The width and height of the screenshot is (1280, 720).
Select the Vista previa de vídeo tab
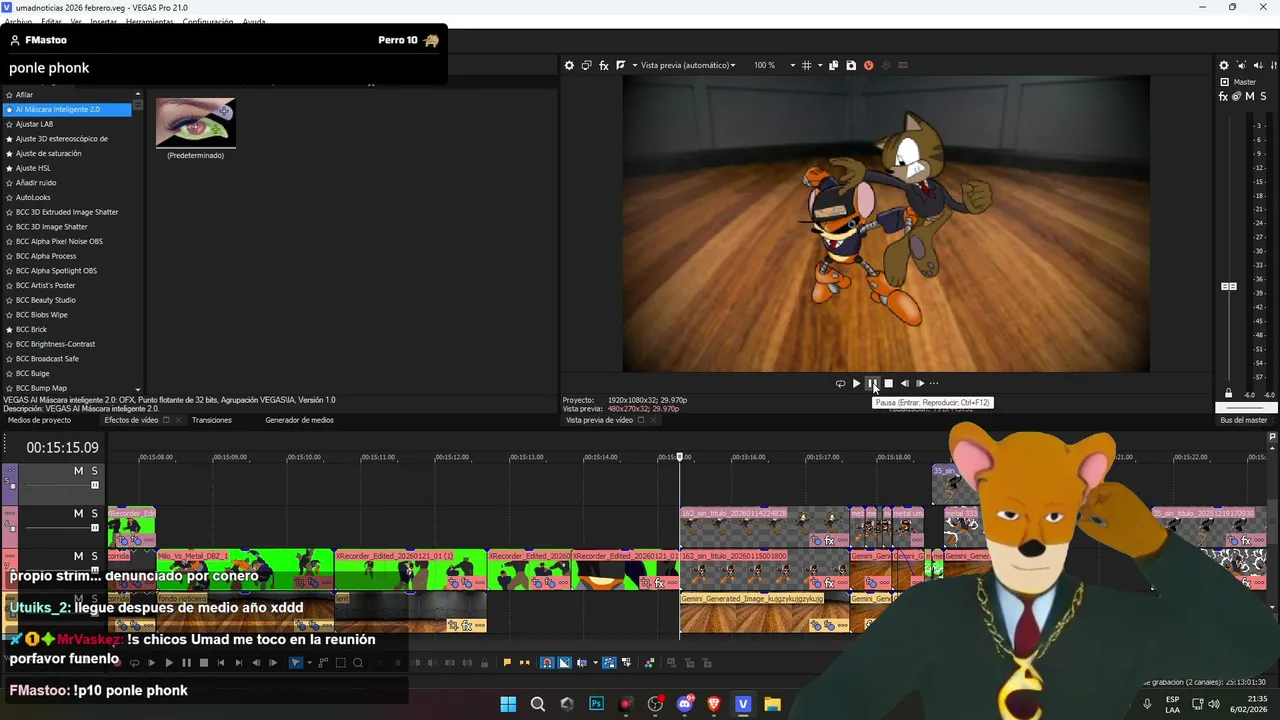599,420
